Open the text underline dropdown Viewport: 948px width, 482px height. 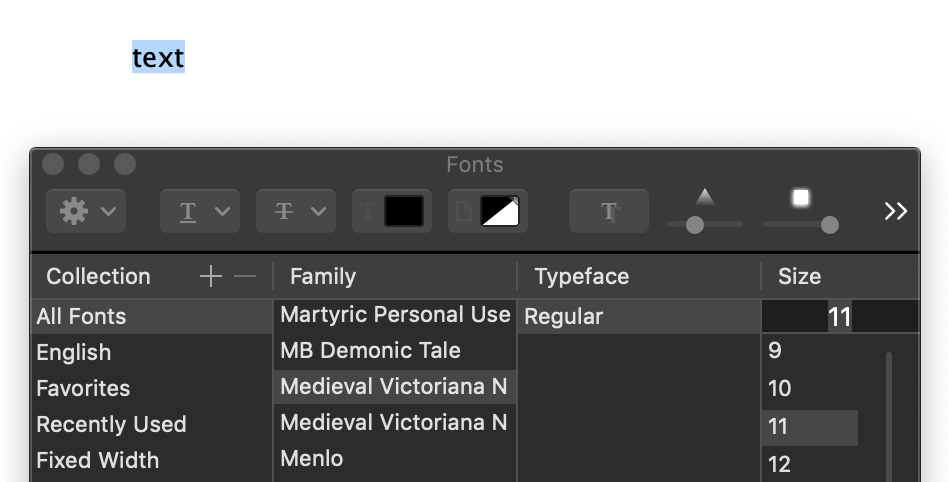click(x=200, y=211)
